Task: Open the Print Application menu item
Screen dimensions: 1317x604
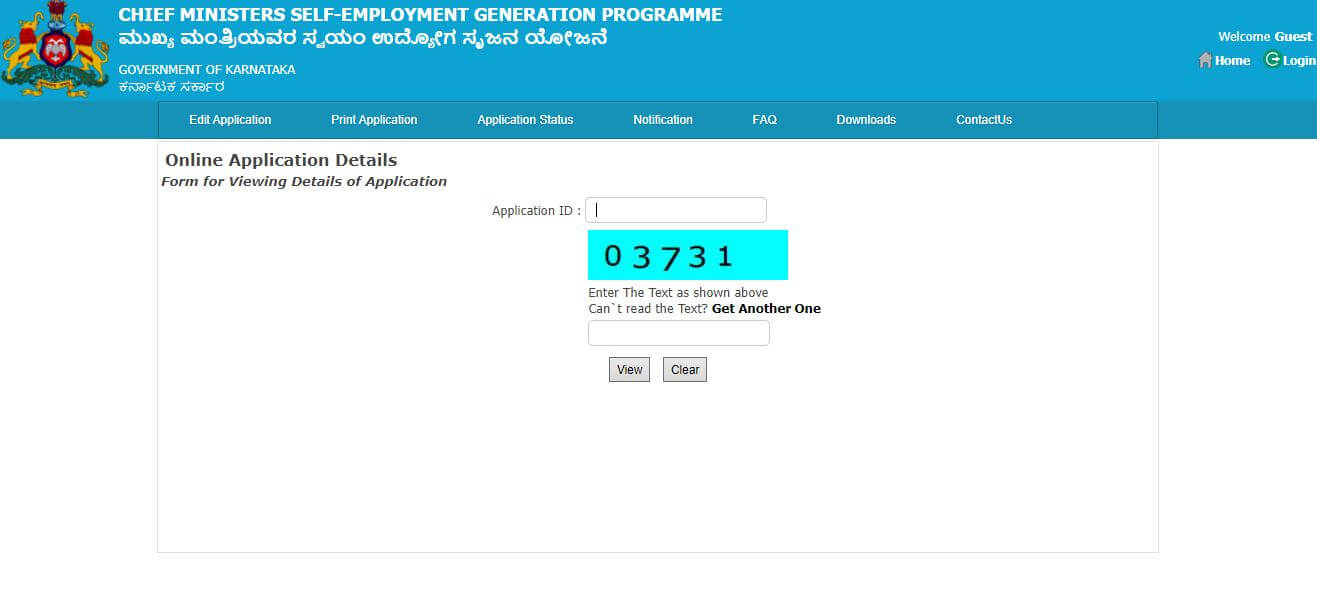Action: [x=374, y=119]
